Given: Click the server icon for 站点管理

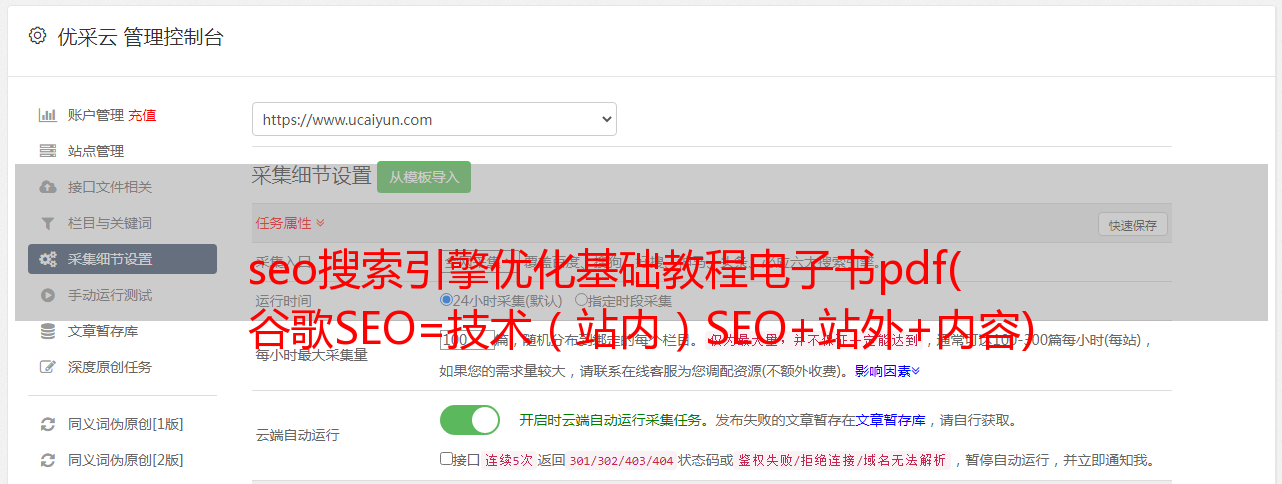Looking at the screenshot, I should click(47, 151).
